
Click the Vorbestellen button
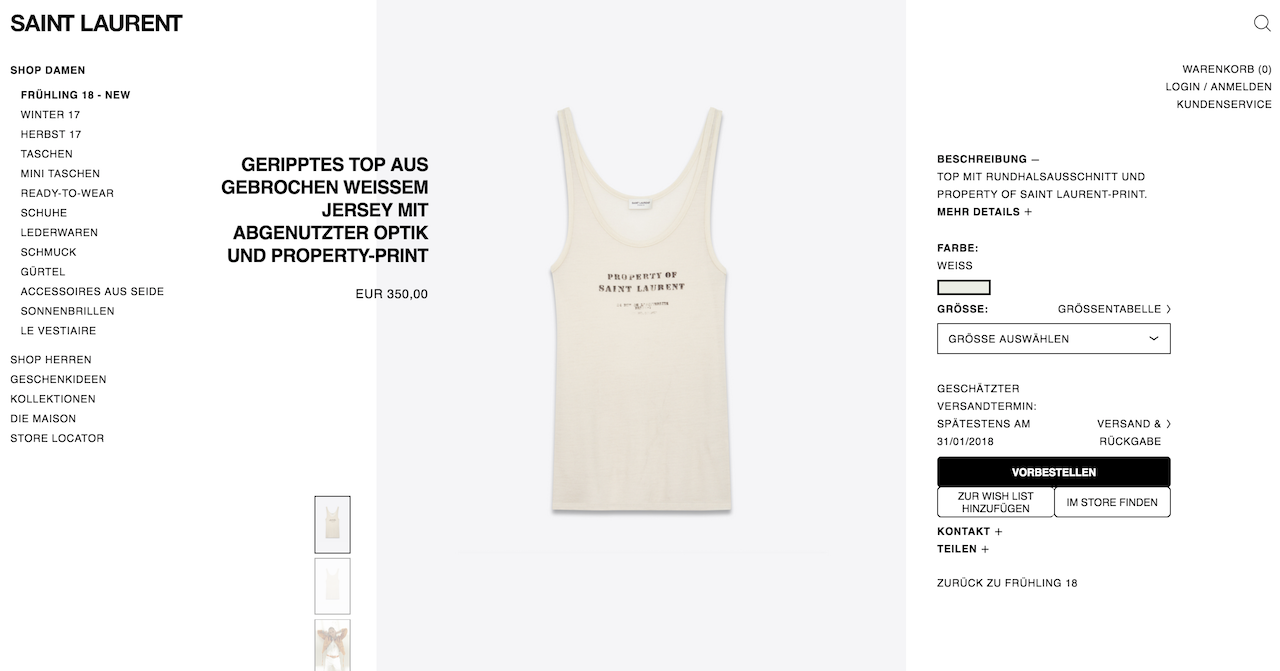[x=1053, y=472]
